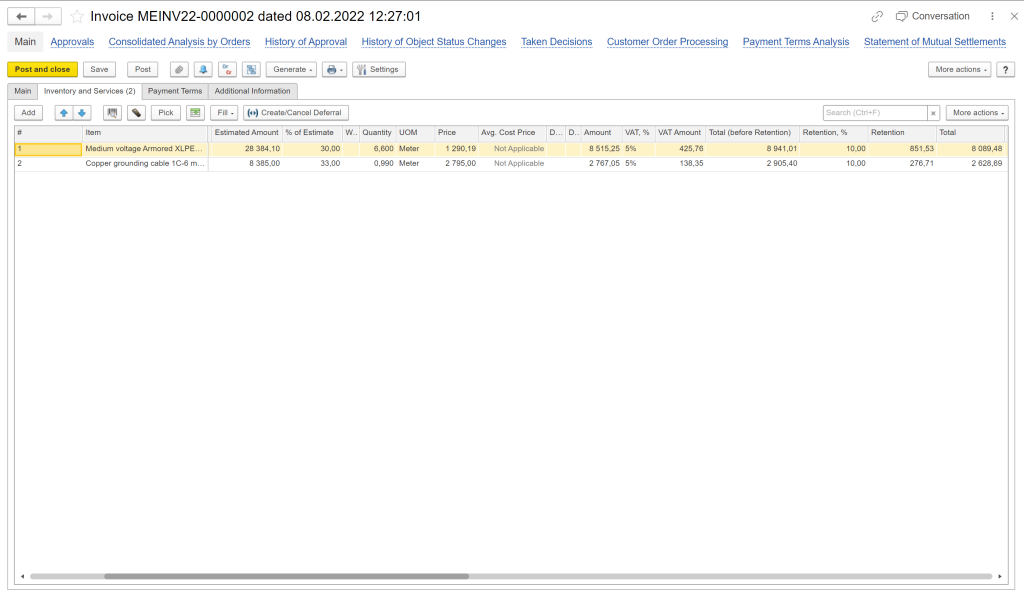
Task: Click Create/Cancel Deferral
Action: [x=296, y=113]
